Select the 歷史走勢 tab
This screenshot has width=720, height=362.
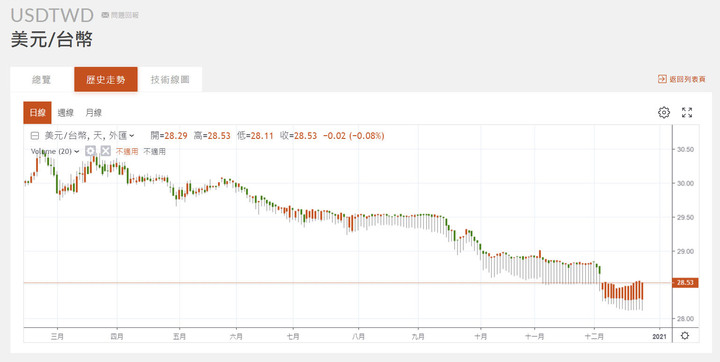(106, 79)
